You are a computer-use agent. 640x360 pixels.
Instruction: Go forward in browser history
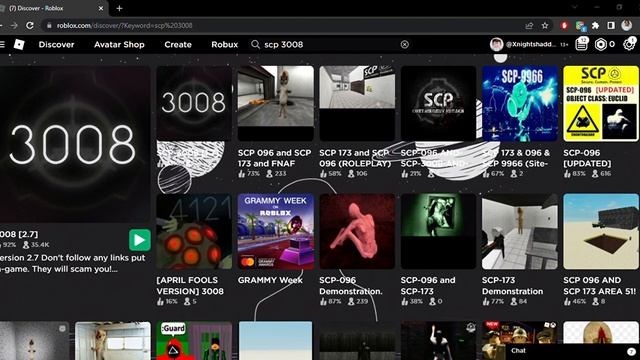click(14, 25)
